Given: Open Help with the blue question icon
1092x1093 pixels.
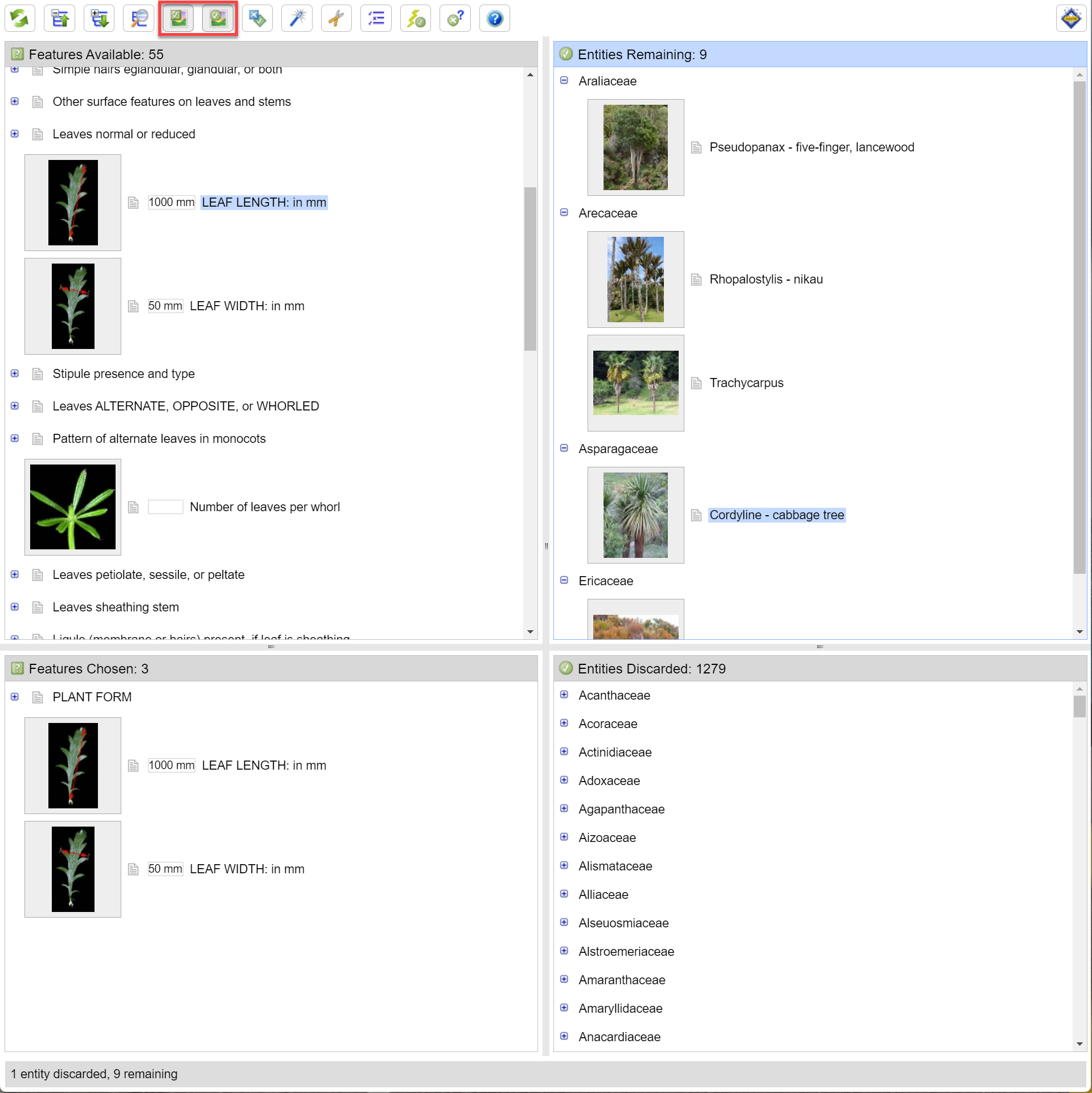Looking at the screenshot, I should click(x=495, y=19).
